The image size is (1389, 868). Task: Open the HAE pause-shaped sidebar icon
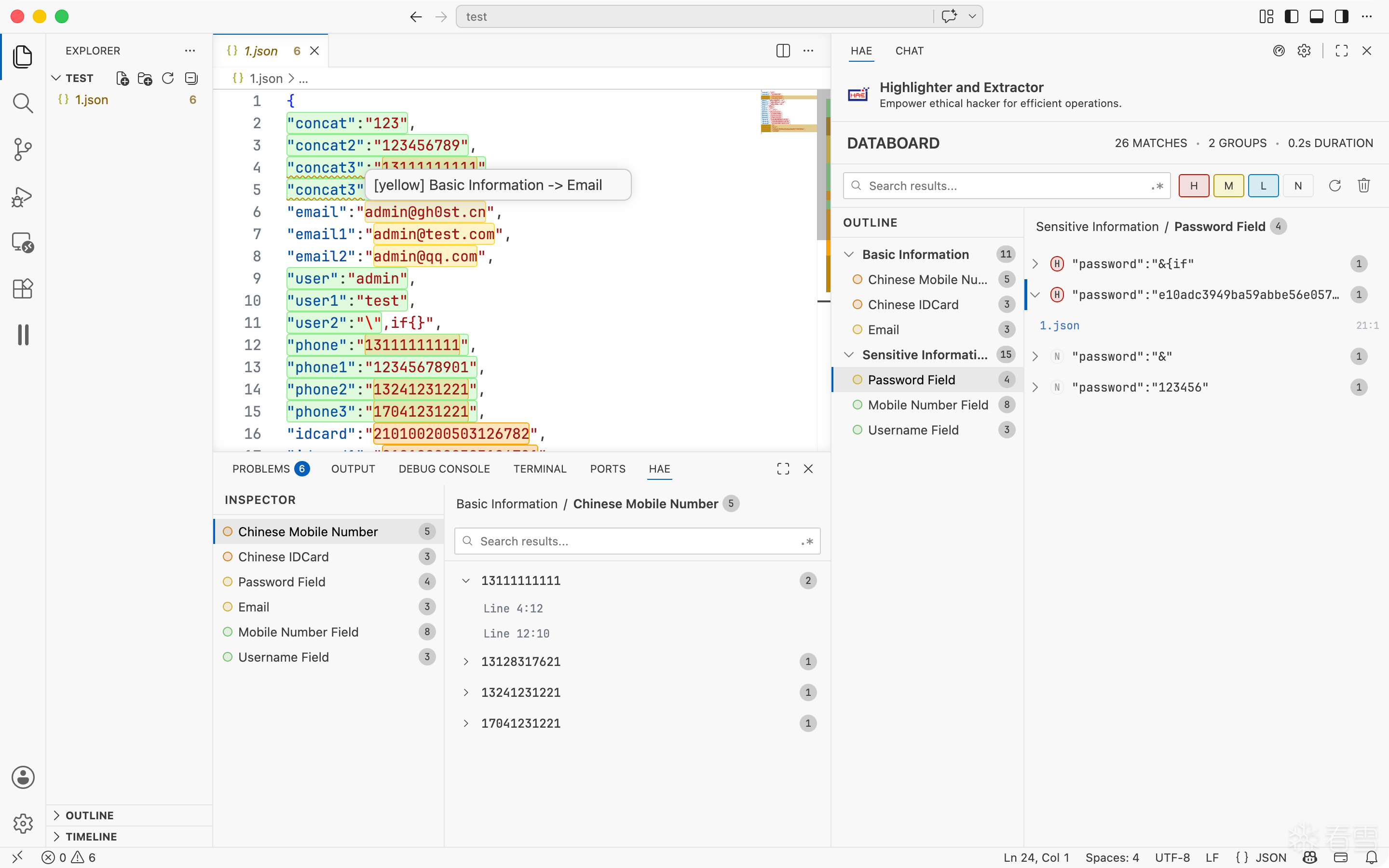tap(23, 335)
